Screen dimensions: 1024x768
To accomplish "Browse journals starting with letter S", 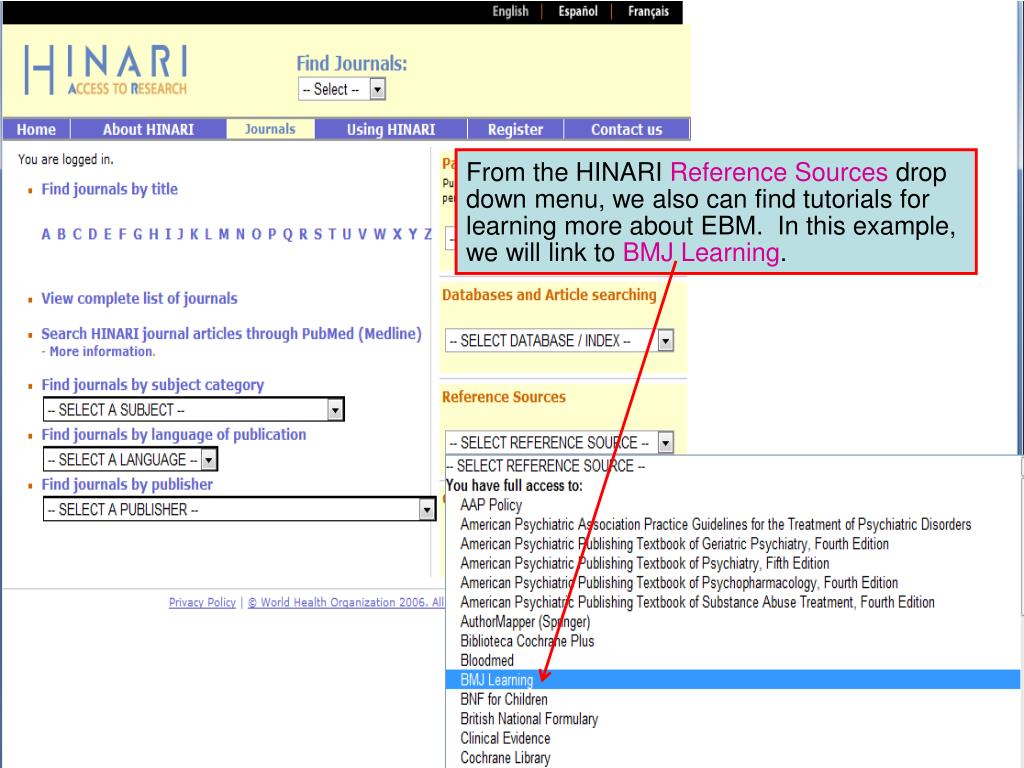I will 318,234.
